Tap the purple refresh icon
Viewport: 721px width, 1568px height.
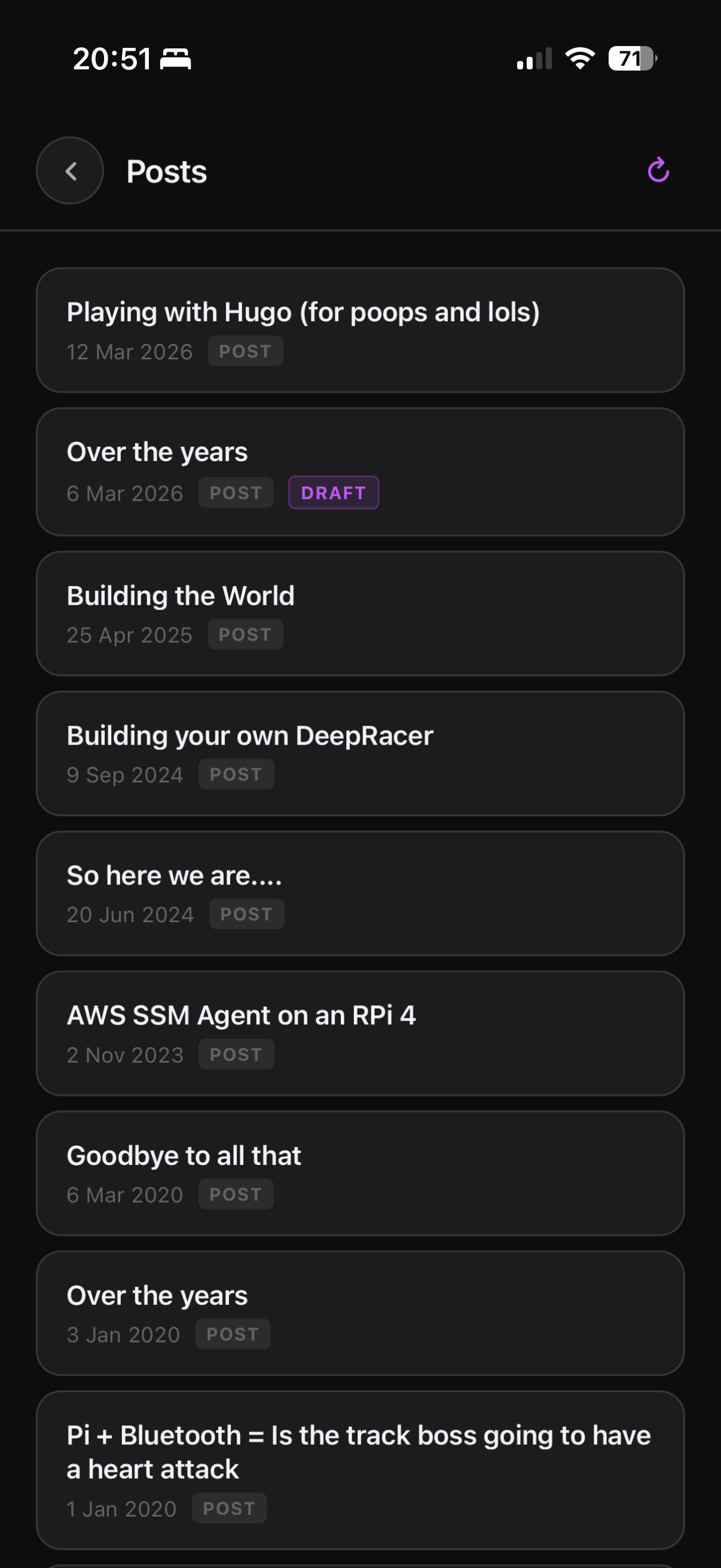pos(658,170)
